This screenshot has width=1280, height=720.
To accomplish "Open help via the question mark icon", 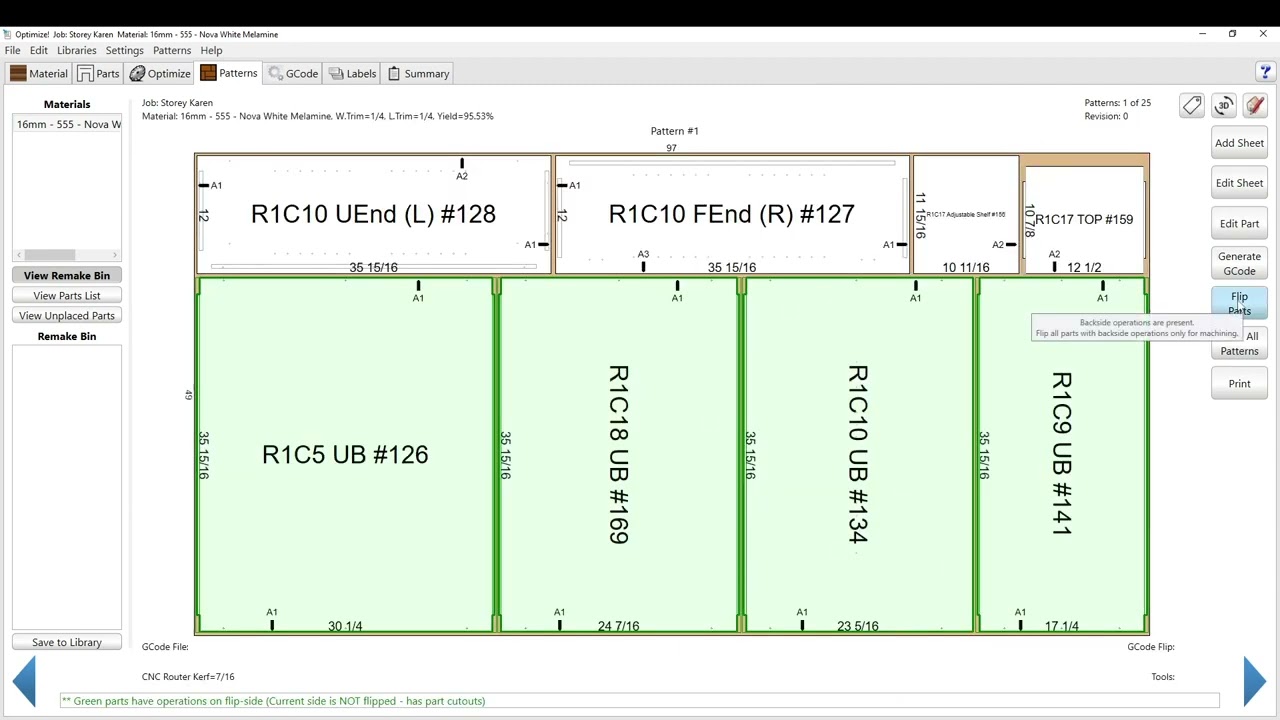I will tap(1265, 72).
